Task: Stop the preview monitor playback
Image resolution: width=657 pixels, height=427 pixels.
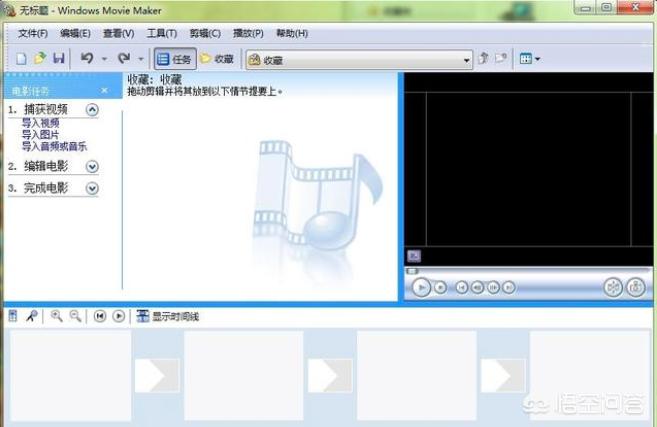Action: pos(440,287)
